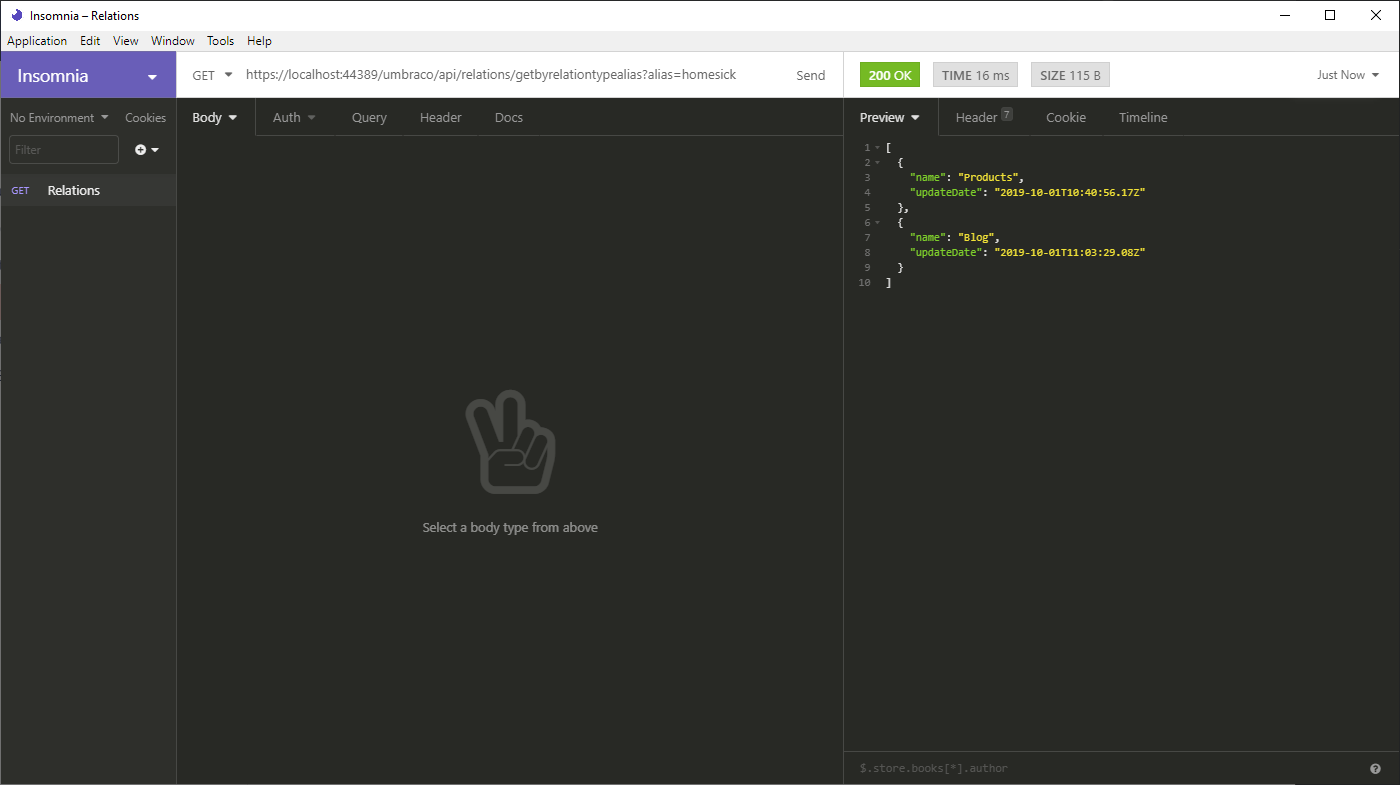Send the request with the Send button
Image resolution: width=1400 pixels, height=785 pixels.
pyautogui.click(x=810, y=75)
